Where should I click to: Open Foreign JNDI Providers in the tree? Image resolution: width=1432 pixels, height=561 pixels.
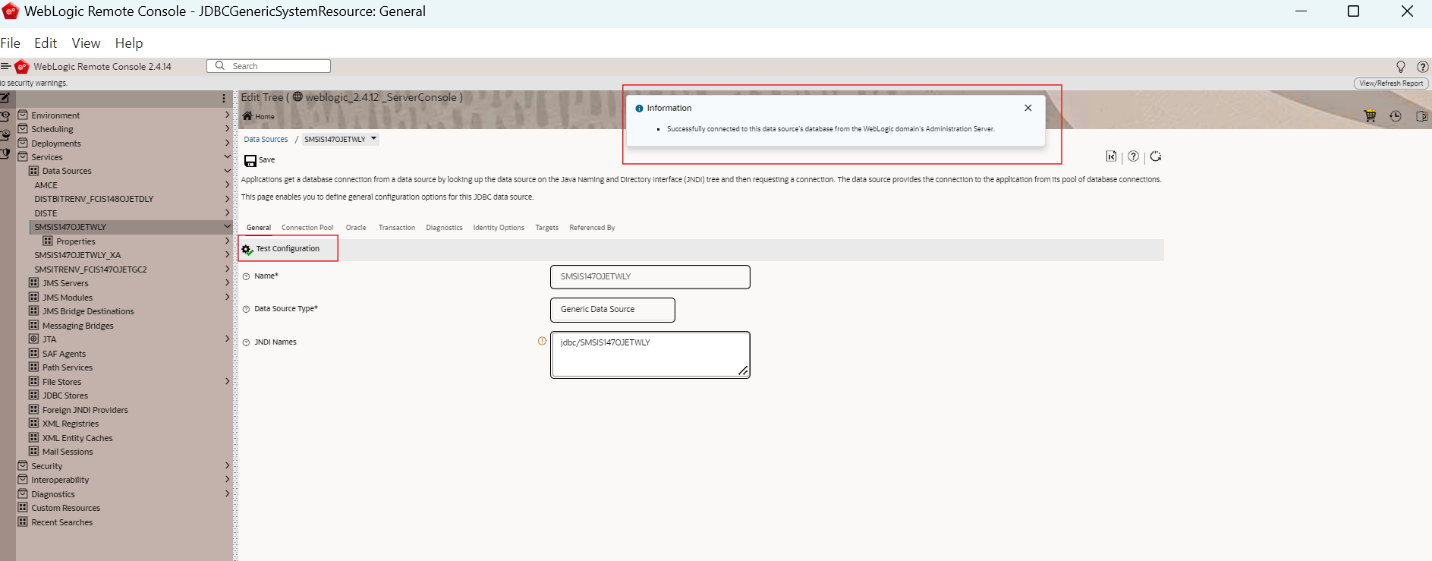click(x=85, y=409)
